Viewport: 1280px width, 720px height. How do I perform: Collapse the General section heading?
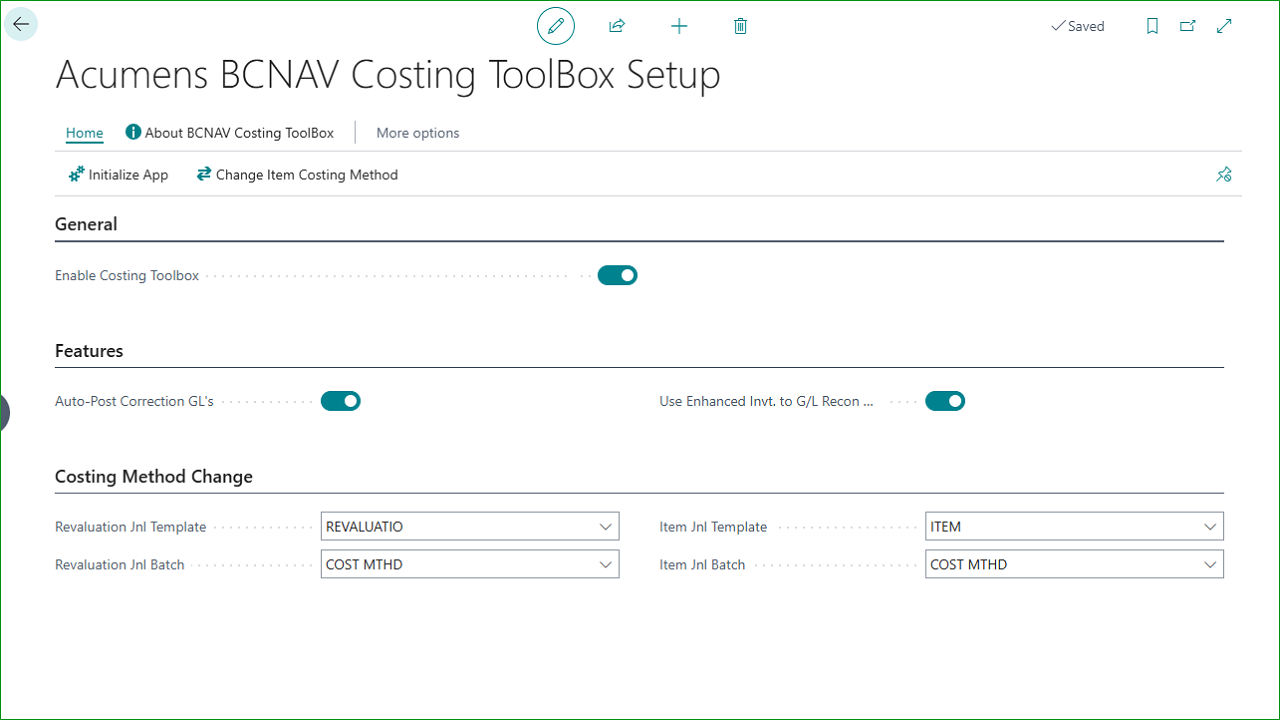[x=86, y=224]
